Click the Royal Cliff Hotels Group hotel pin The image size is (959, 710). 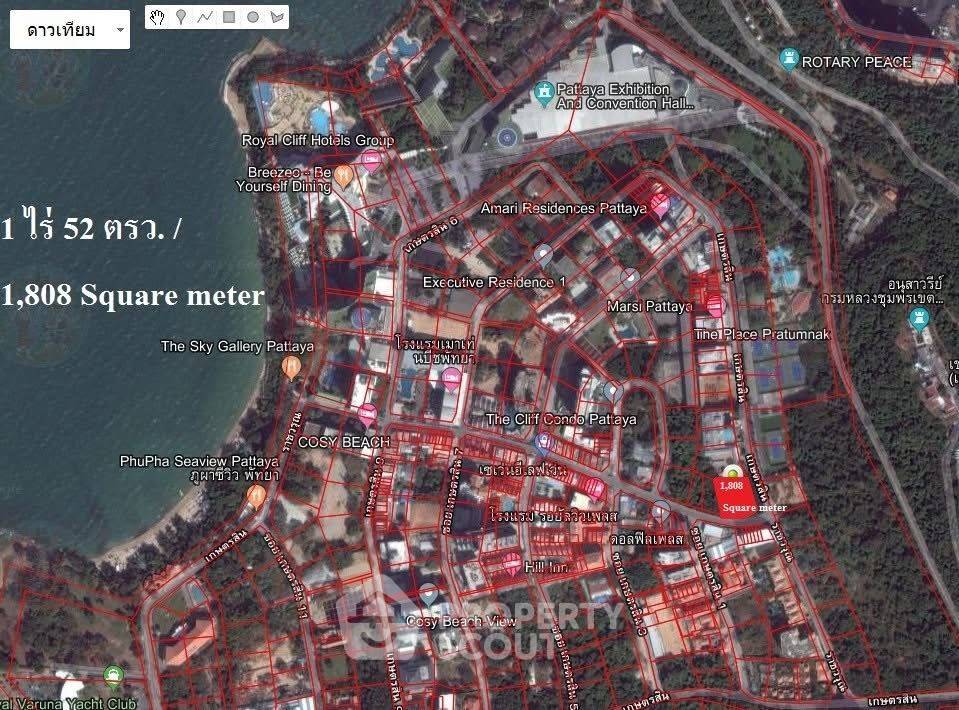pyautogui.click(x=371, y=161)
